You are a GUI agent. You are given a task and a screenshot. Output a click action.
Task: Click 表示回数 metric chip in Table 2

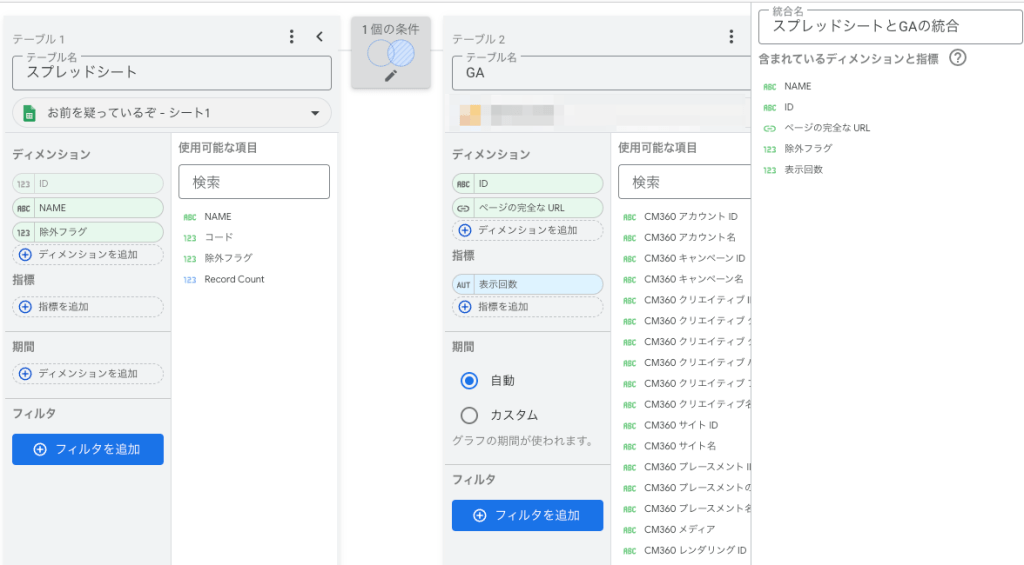pyautogui.click(x=528, y=285)
